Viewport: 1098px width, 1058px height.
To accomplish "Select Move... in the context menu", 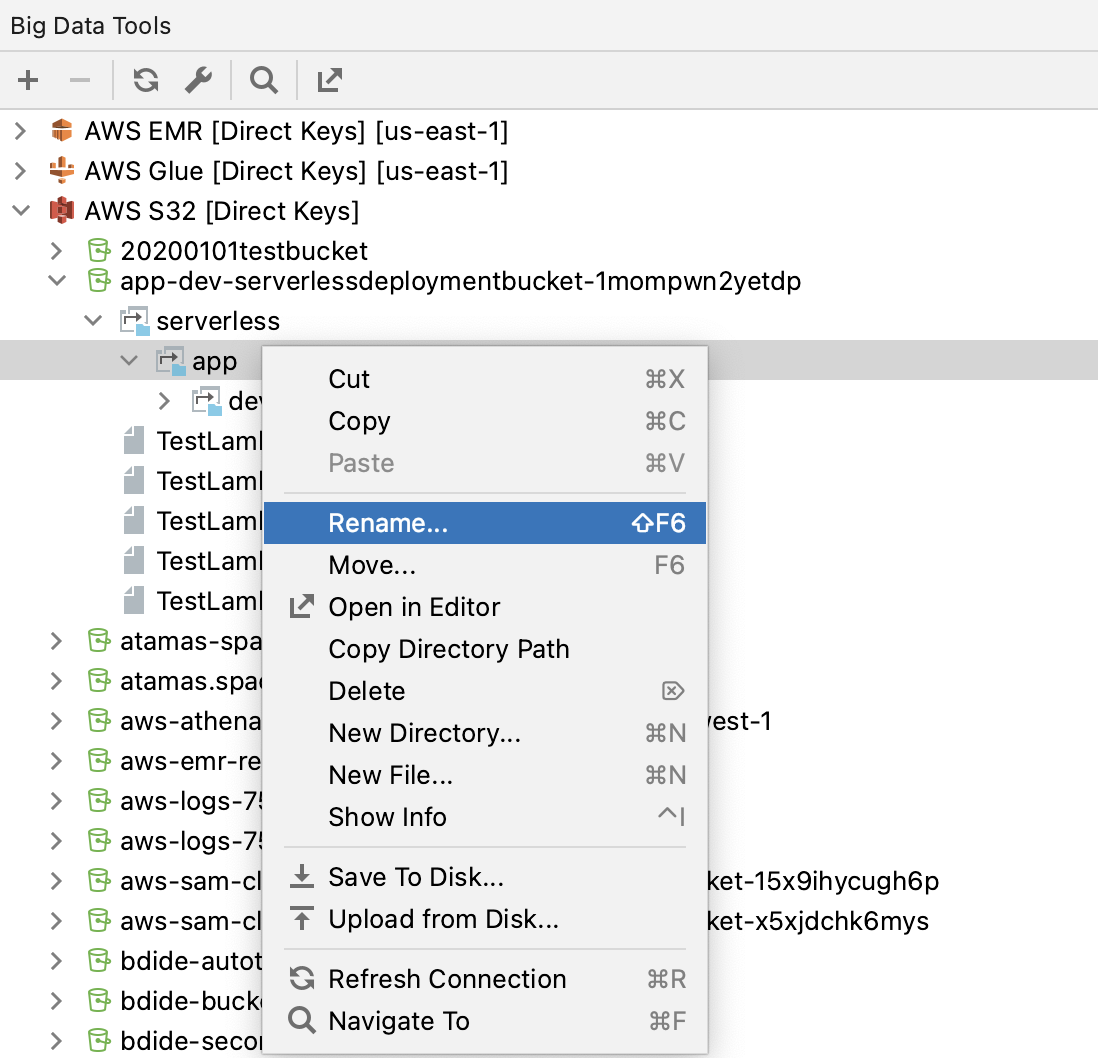I will click(485, 565).
